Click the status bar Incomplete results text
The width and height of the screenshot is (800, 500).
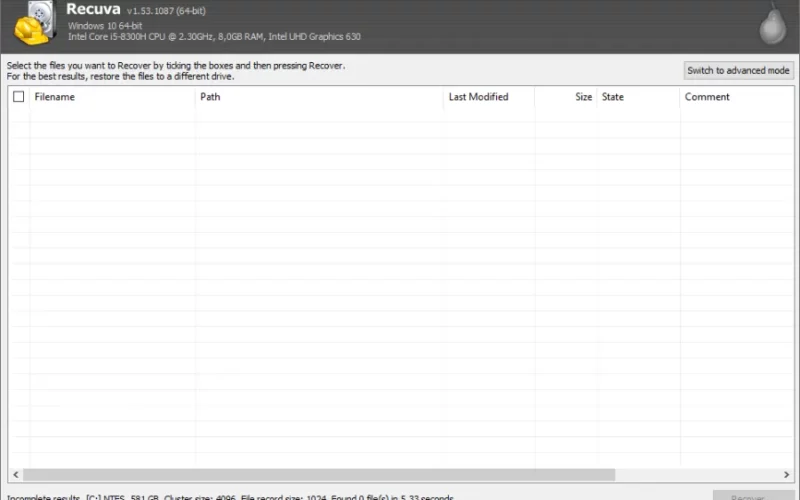click(230, 497)
